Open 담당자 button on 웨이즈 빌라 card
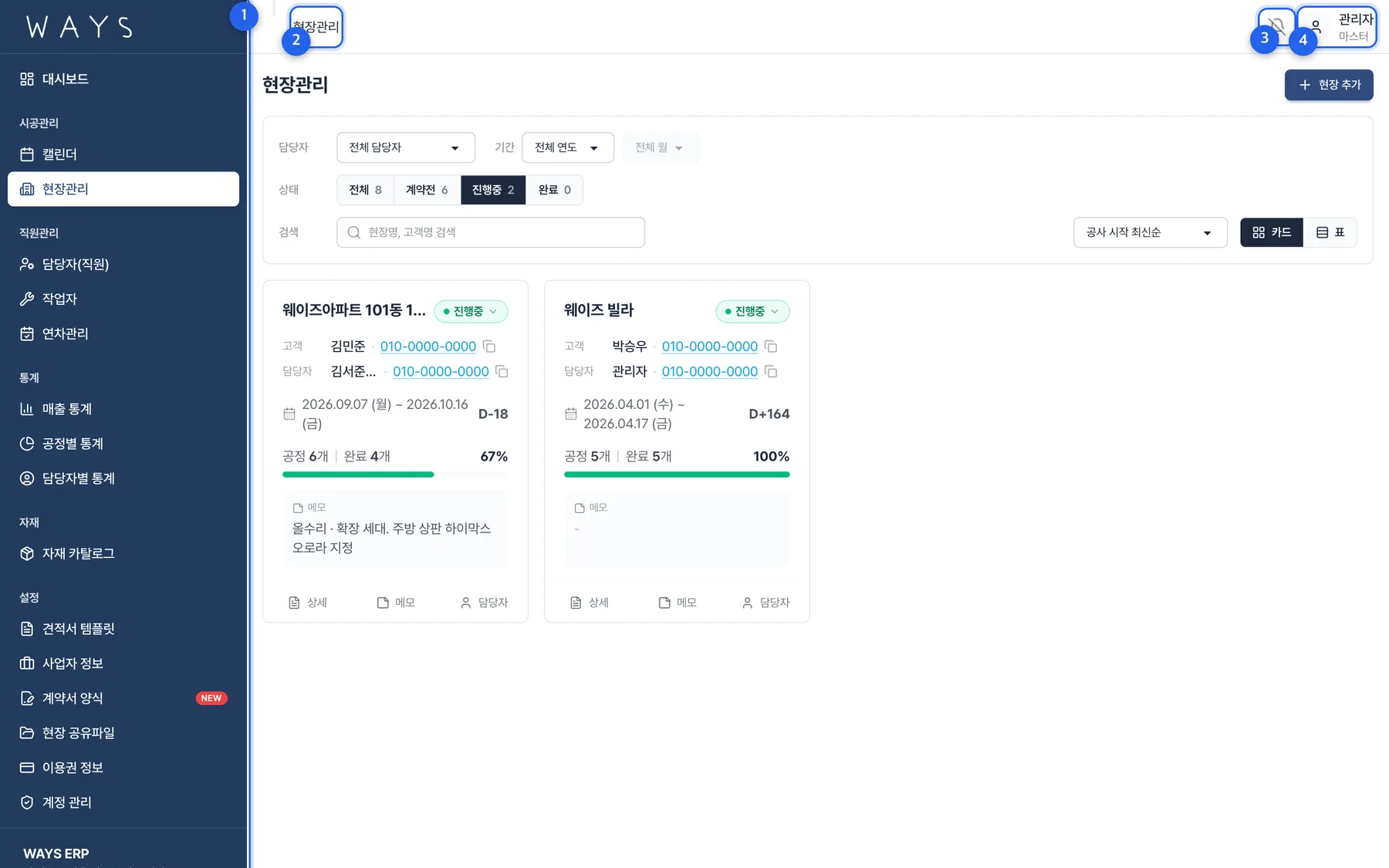Image resolution: width=1389 pixels, height=868 pixels. point(765,603)
